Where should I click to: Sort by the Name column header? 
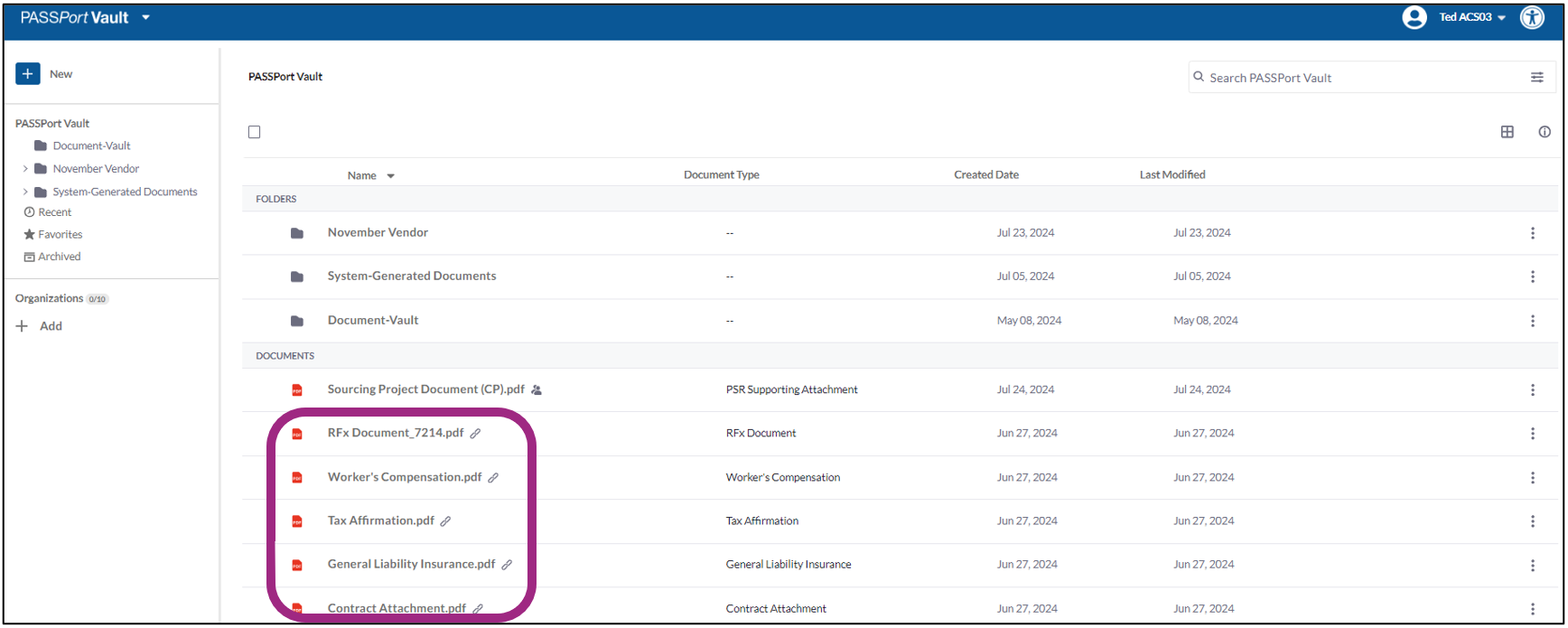362,175
